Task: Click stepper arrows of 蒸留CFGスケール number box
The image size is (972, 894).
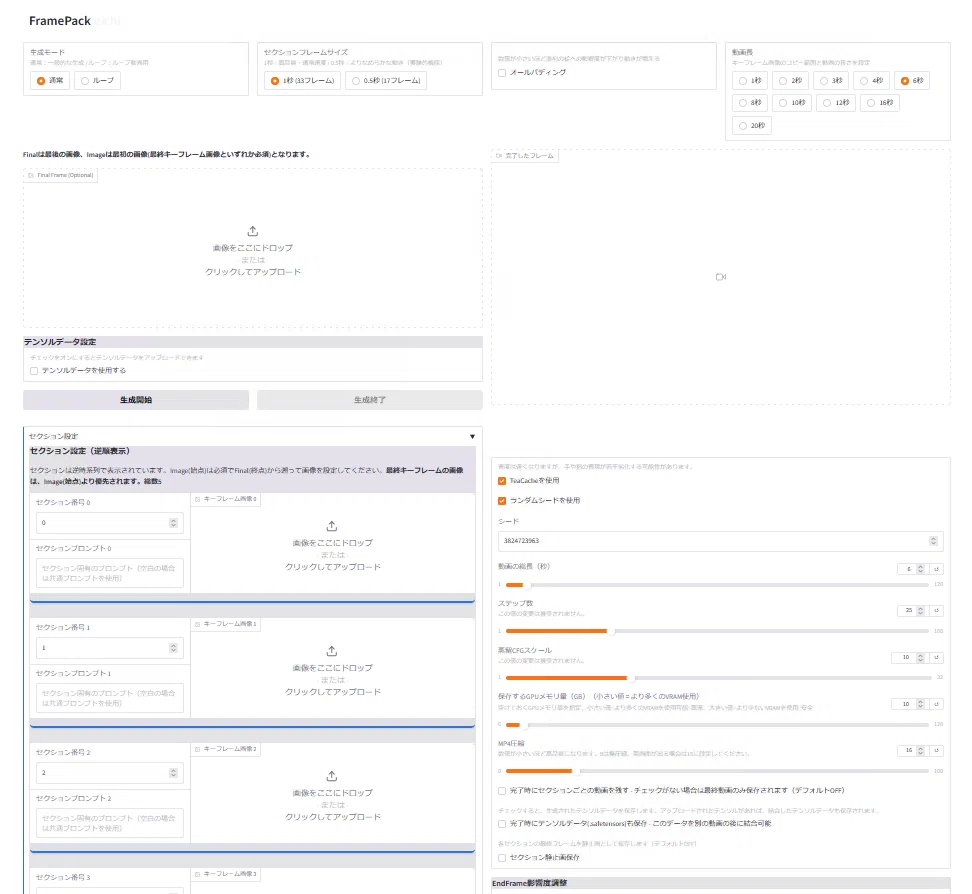Action: [x=921, y=657]
